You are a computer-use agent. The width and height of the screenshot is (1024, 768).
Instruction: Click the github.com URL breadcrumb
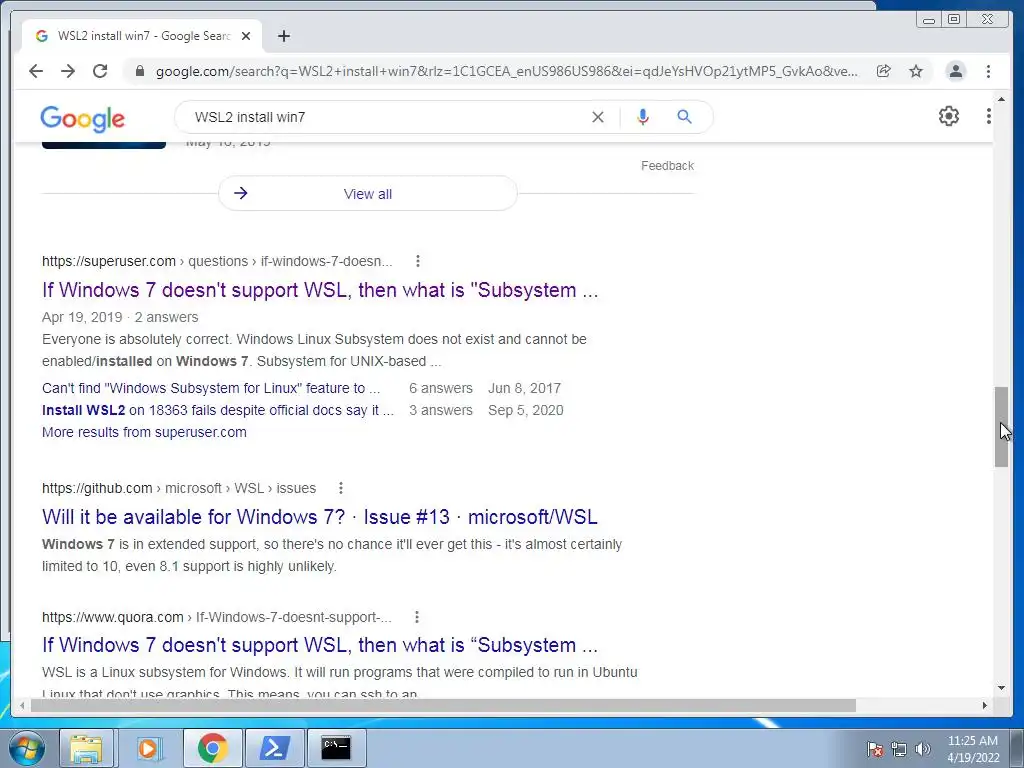tap(179, 488)
